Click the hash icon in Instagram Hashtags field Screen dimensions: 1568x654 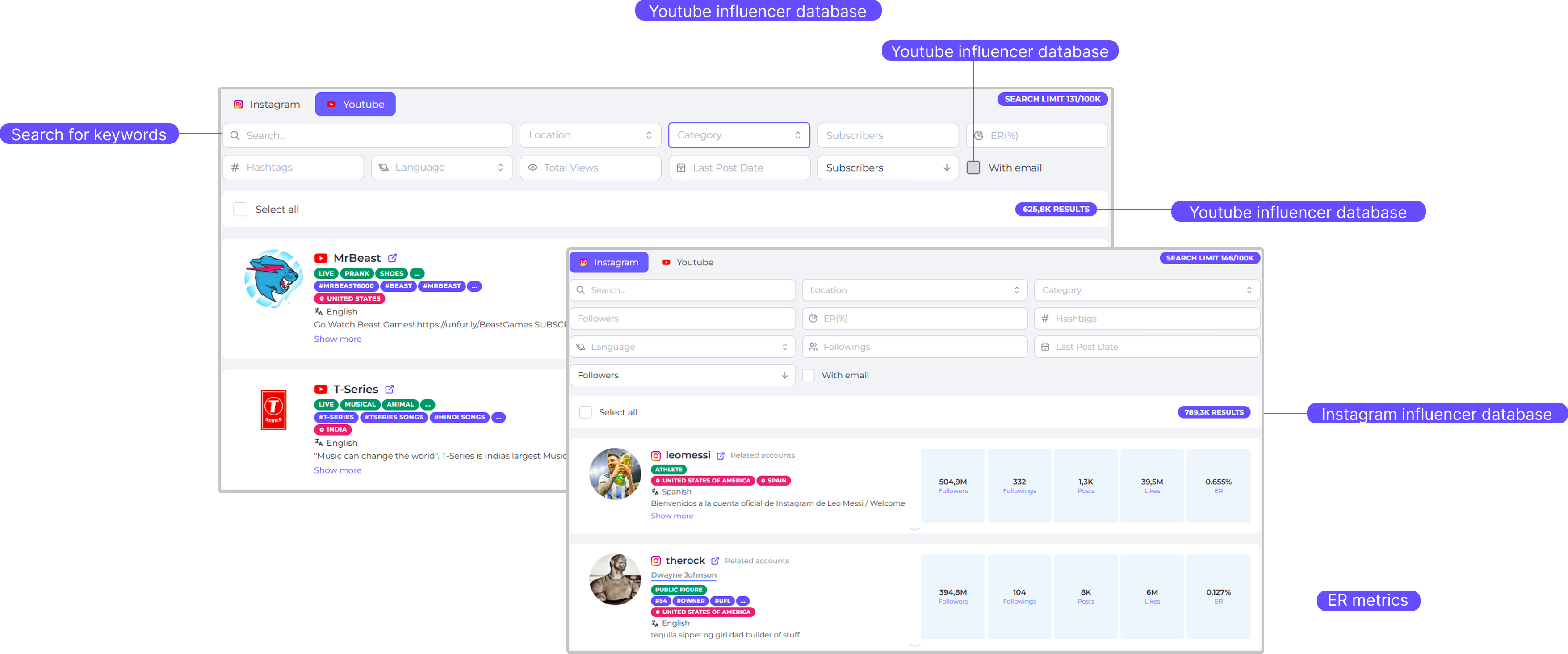[x=1045, y=319]
